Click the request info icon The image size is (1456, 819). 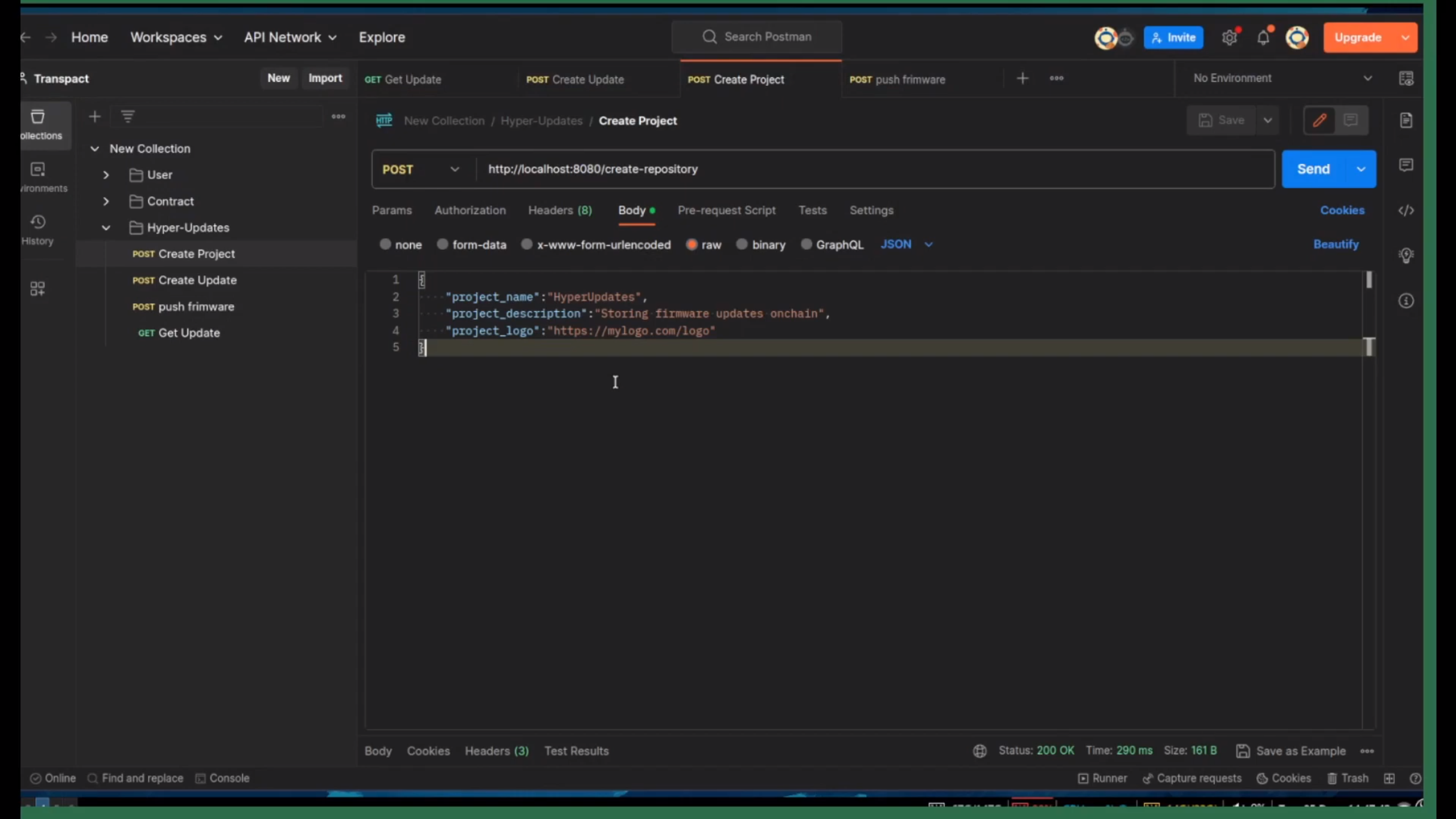click(1406, 301)
